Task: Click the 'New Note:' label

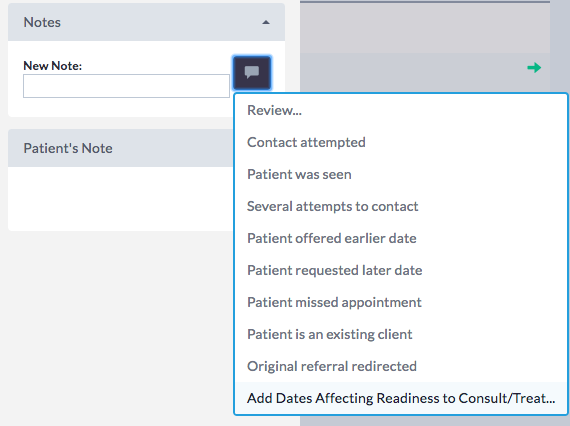Action: tap(53, 66)
